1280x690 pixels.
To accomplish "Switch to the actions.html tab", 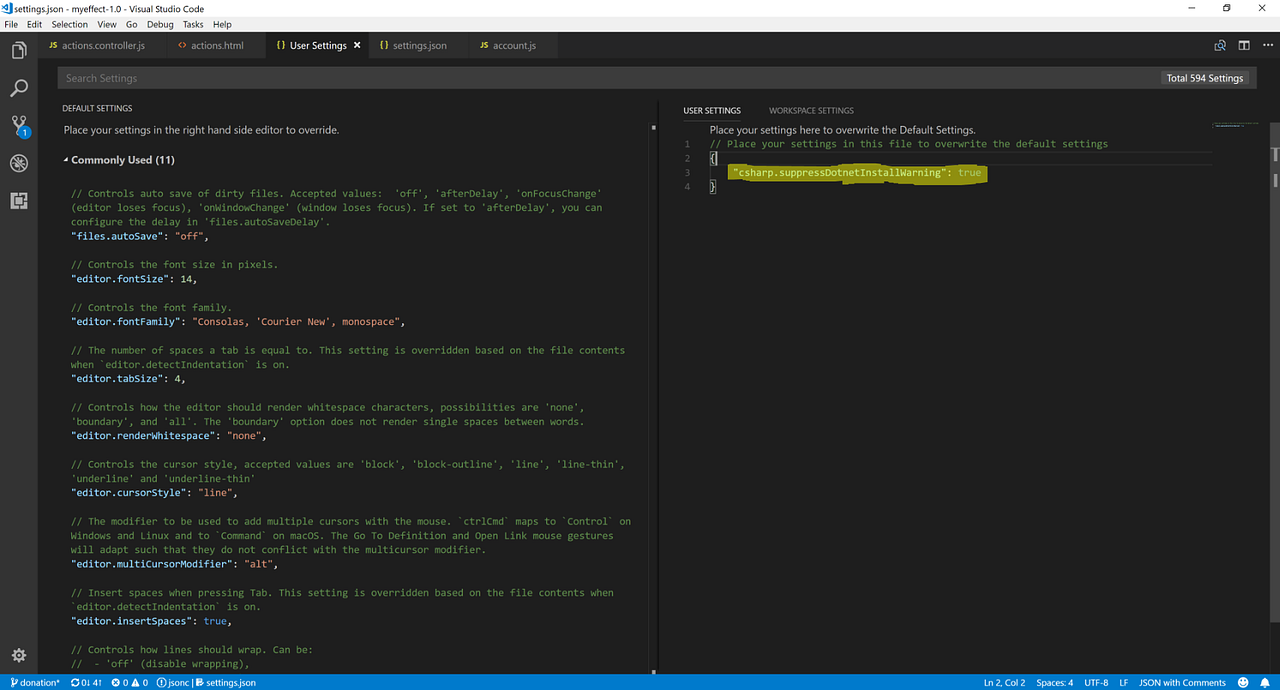I will pyautogui.click(x=213, y=45).
